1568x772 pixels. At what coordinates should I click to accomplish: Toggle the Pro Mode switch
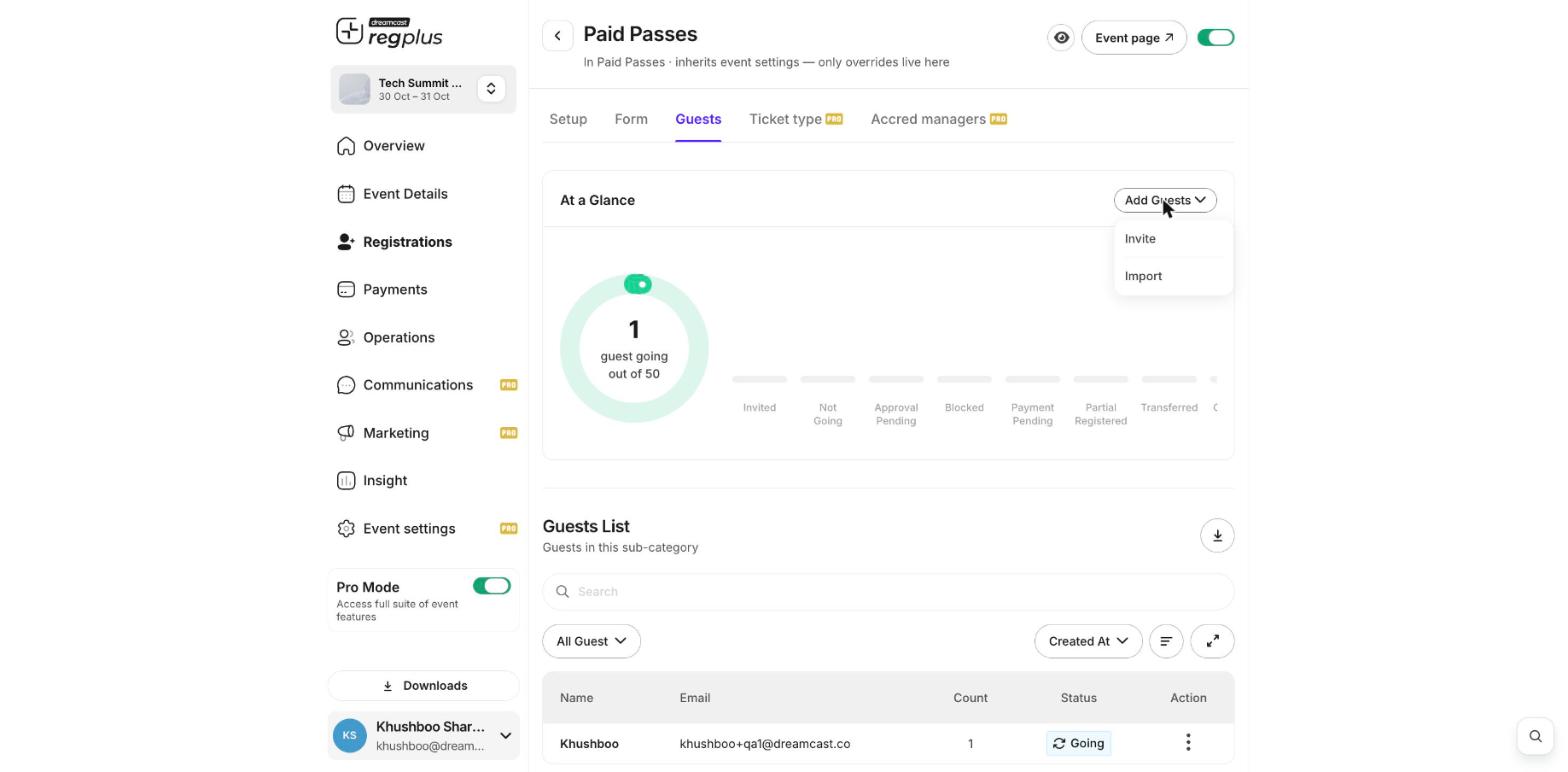[x=492, y=586]
